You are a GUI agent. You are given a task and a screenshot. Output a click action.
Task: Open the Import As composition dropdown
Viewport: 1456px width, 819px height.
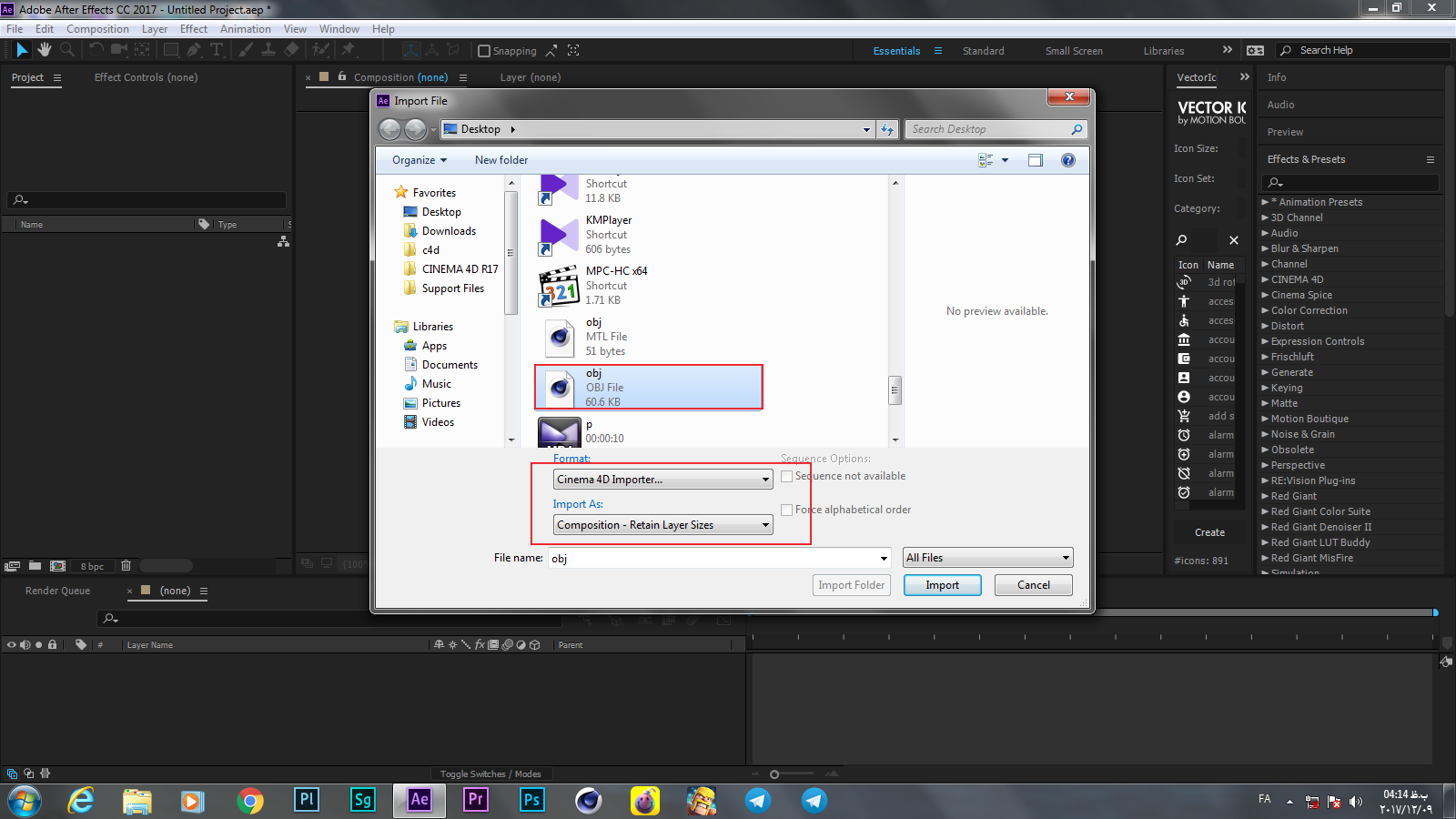(663, 525)
